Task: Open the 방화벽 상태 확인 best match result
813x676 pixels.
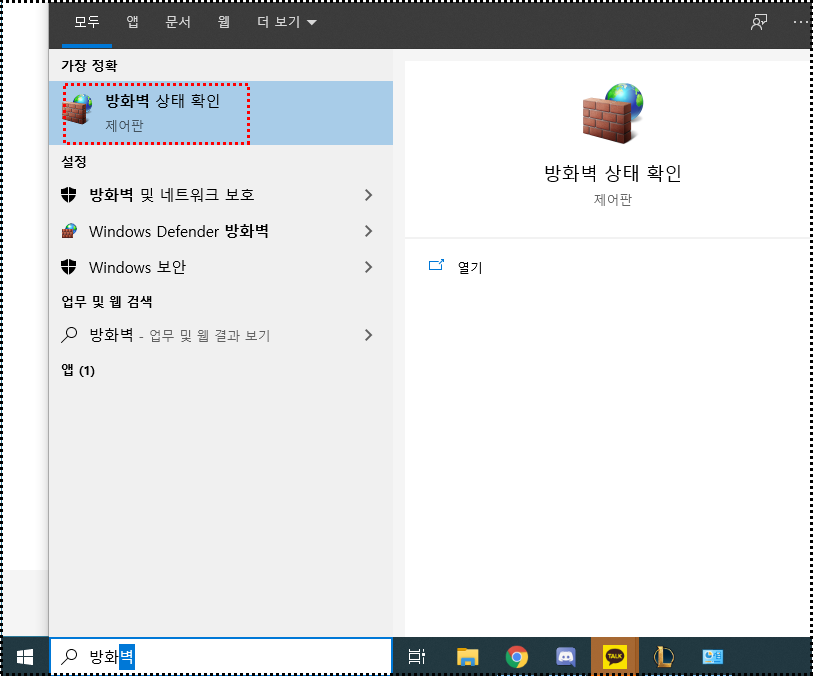Action: [221, 112]
